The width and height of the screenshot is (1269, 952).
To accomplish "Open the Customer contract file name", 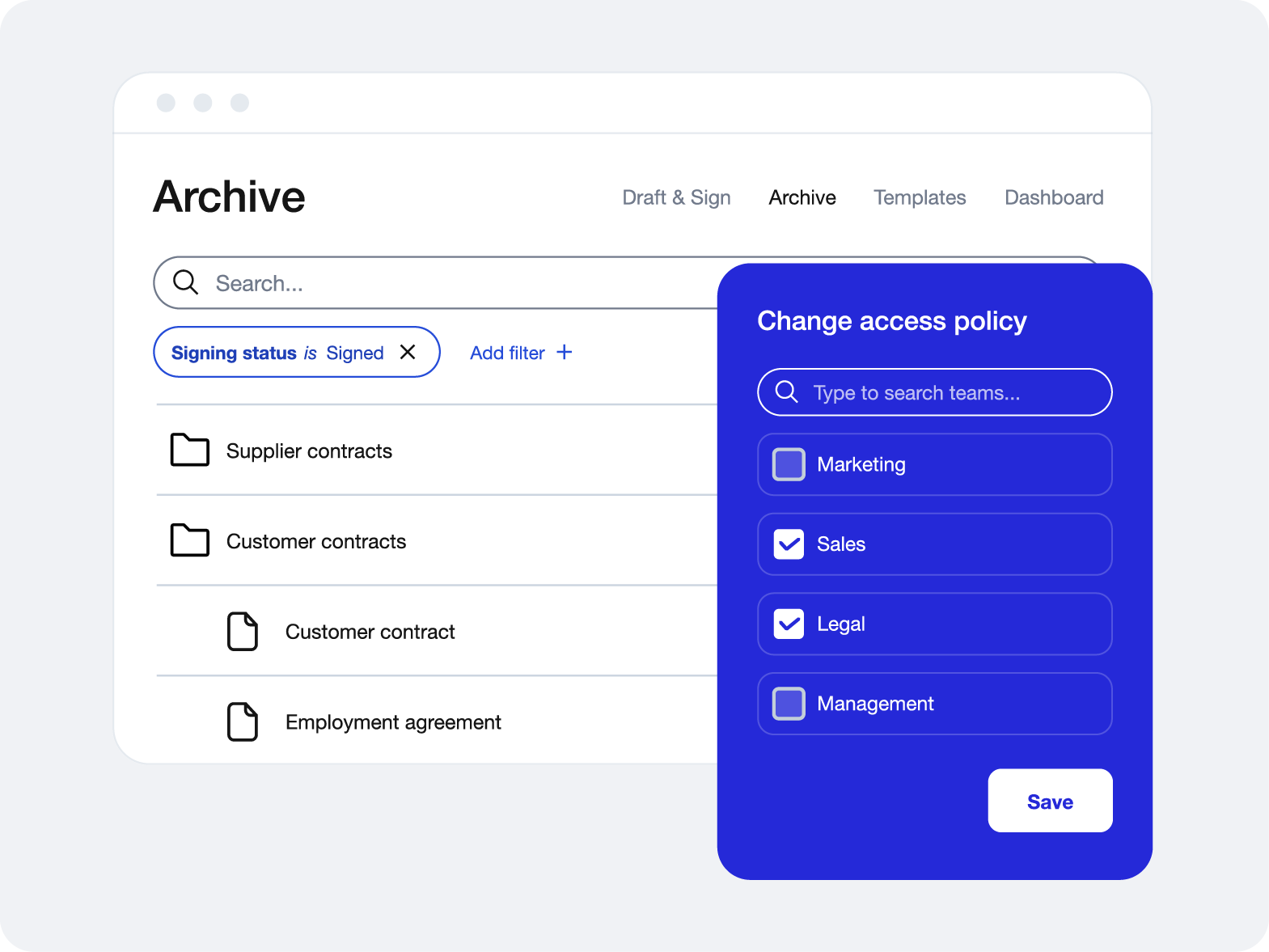I will click(370, 632).
